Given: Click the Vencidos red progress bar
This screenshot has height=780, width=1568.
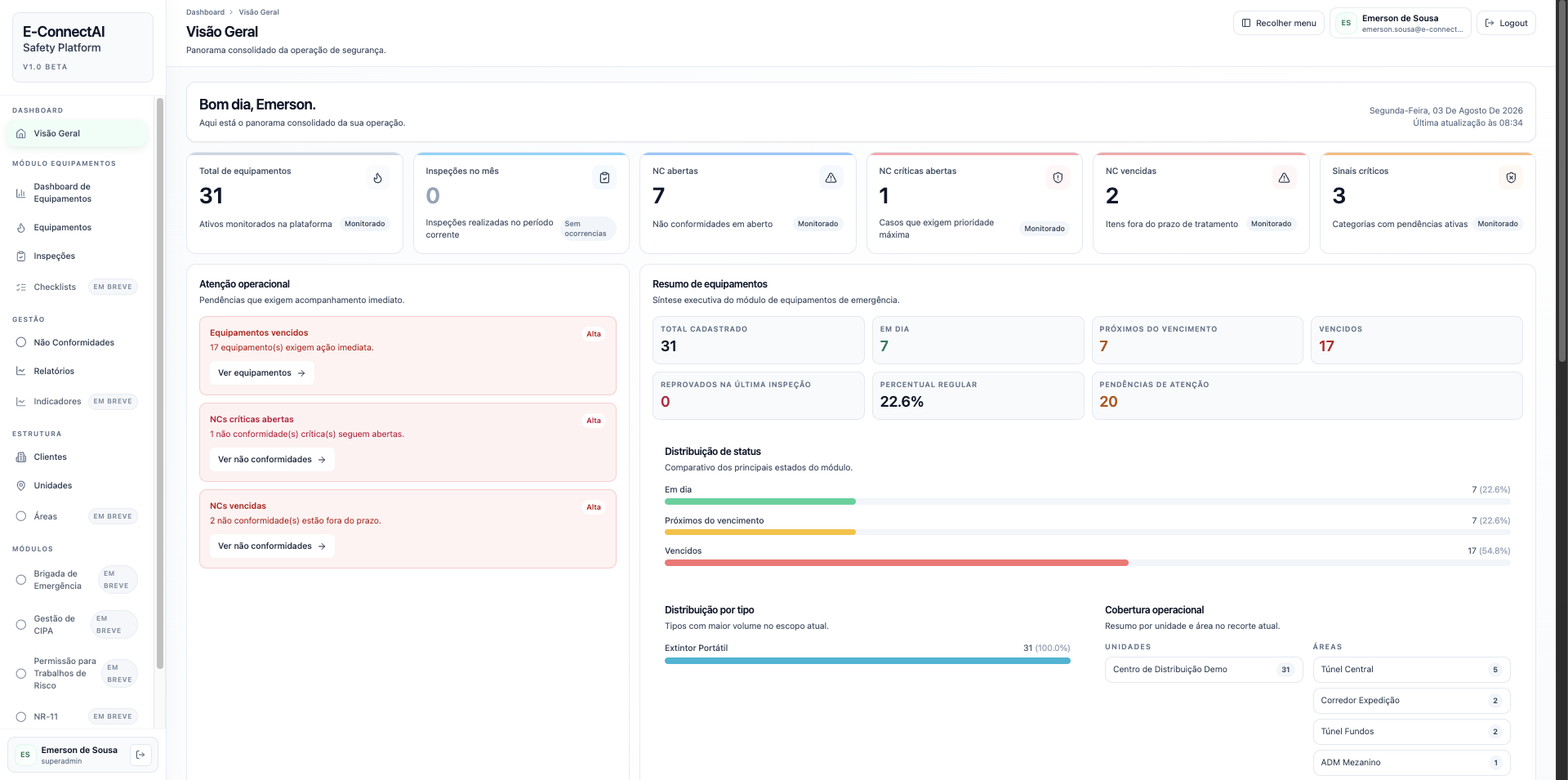Looking at the screenshot, I should pos(897,563).
